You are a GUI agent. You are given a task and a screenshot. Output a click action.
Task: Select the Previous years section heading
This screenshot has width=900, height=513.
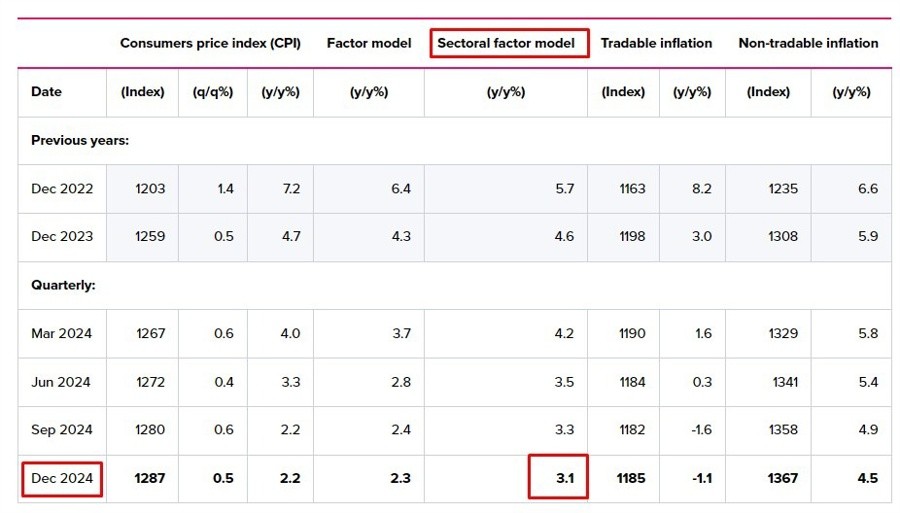click(x=80, y=141)
